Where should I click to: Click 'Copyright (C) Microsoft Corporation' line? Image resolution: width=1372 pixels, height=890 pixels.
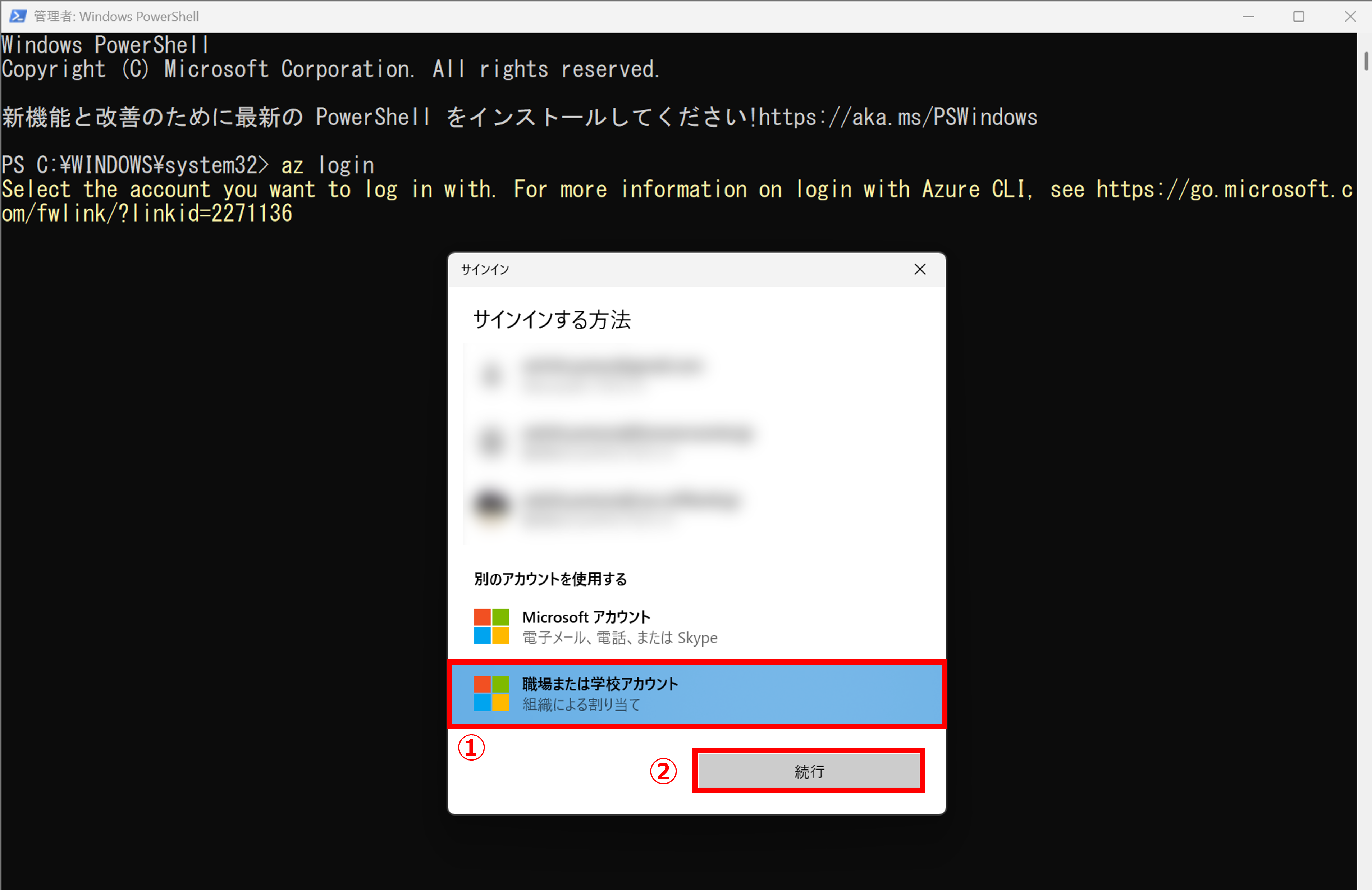(330, 69)
